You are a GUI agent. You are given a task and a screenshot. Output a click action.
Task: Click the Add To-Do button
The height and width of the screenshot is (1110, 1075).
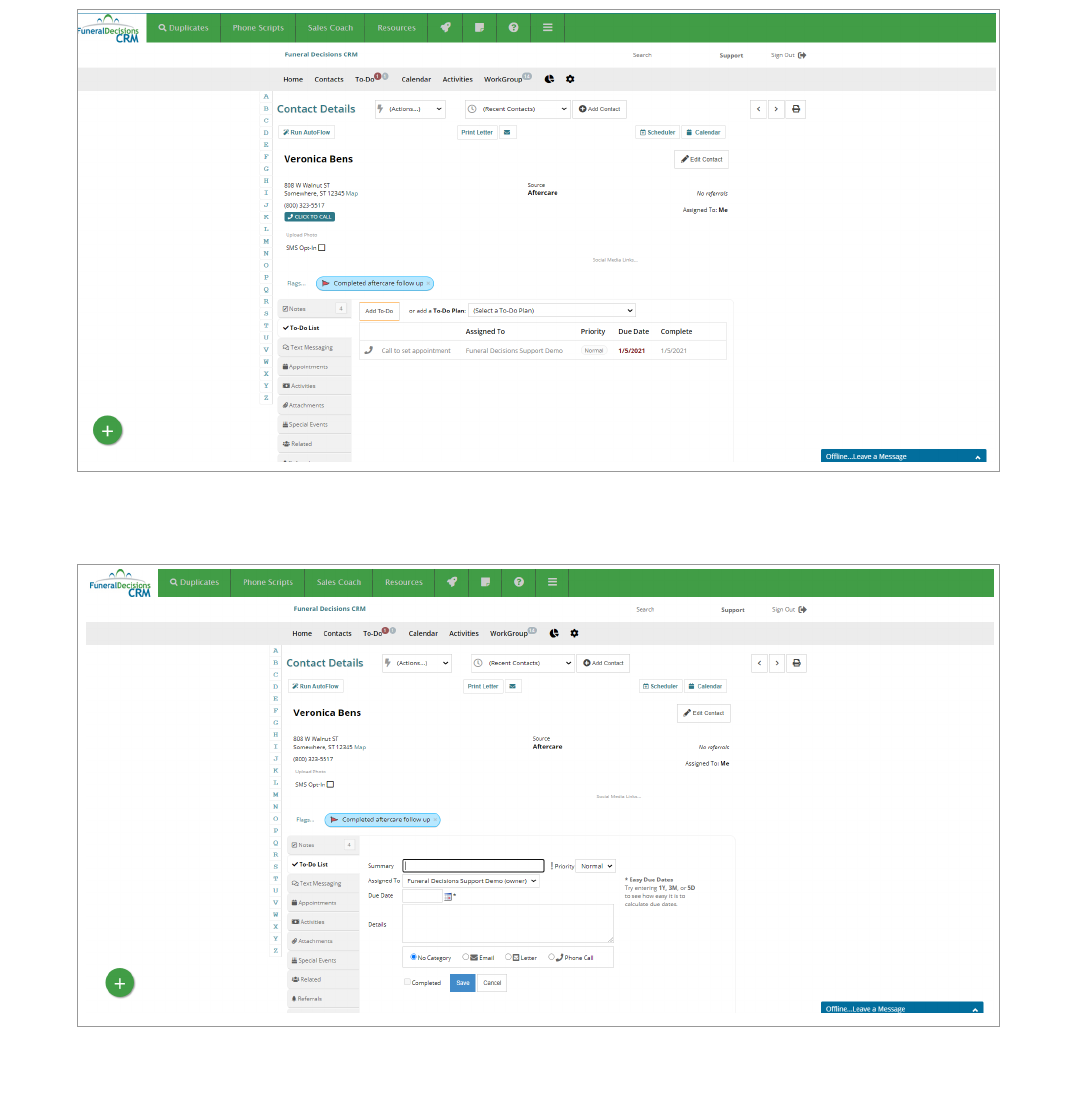click(x=379, y=311)
